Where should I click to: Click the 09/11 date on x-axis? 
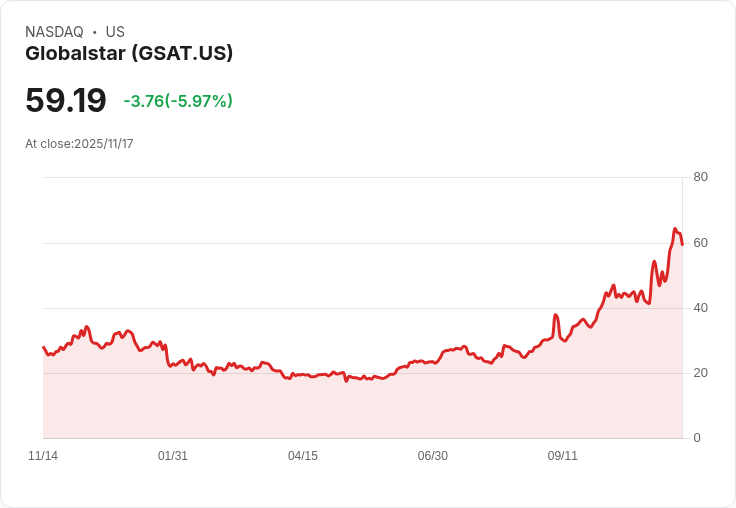click(x=562, y=456)
